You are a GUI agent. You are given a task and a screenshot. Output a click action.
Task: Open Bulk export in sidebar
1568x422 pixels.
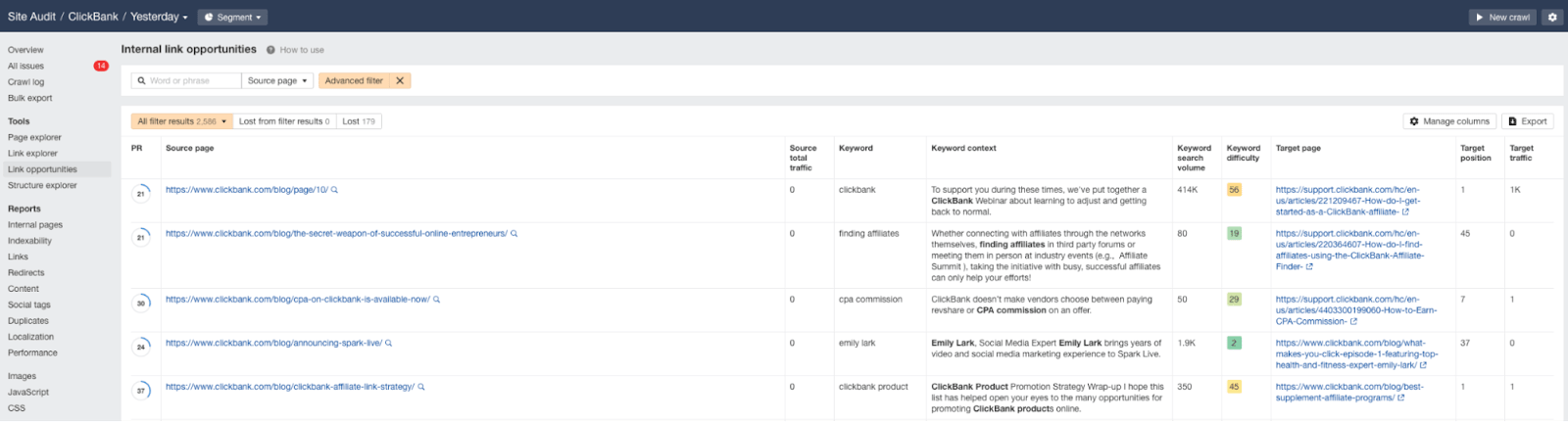tap(30, 98)
